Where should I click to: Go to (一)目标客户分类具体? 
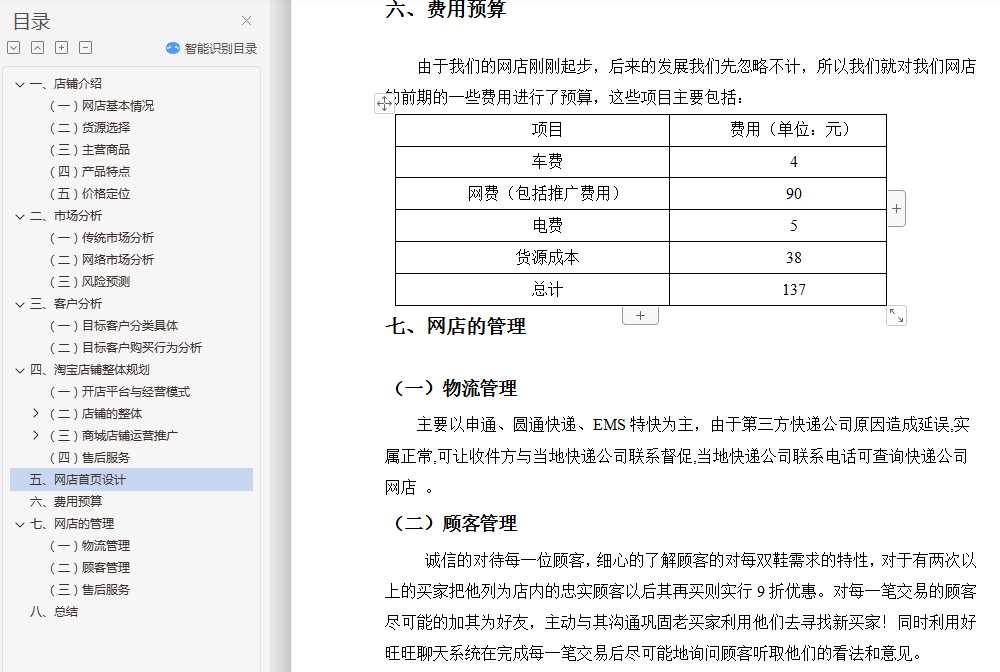[x=114, y=326]
